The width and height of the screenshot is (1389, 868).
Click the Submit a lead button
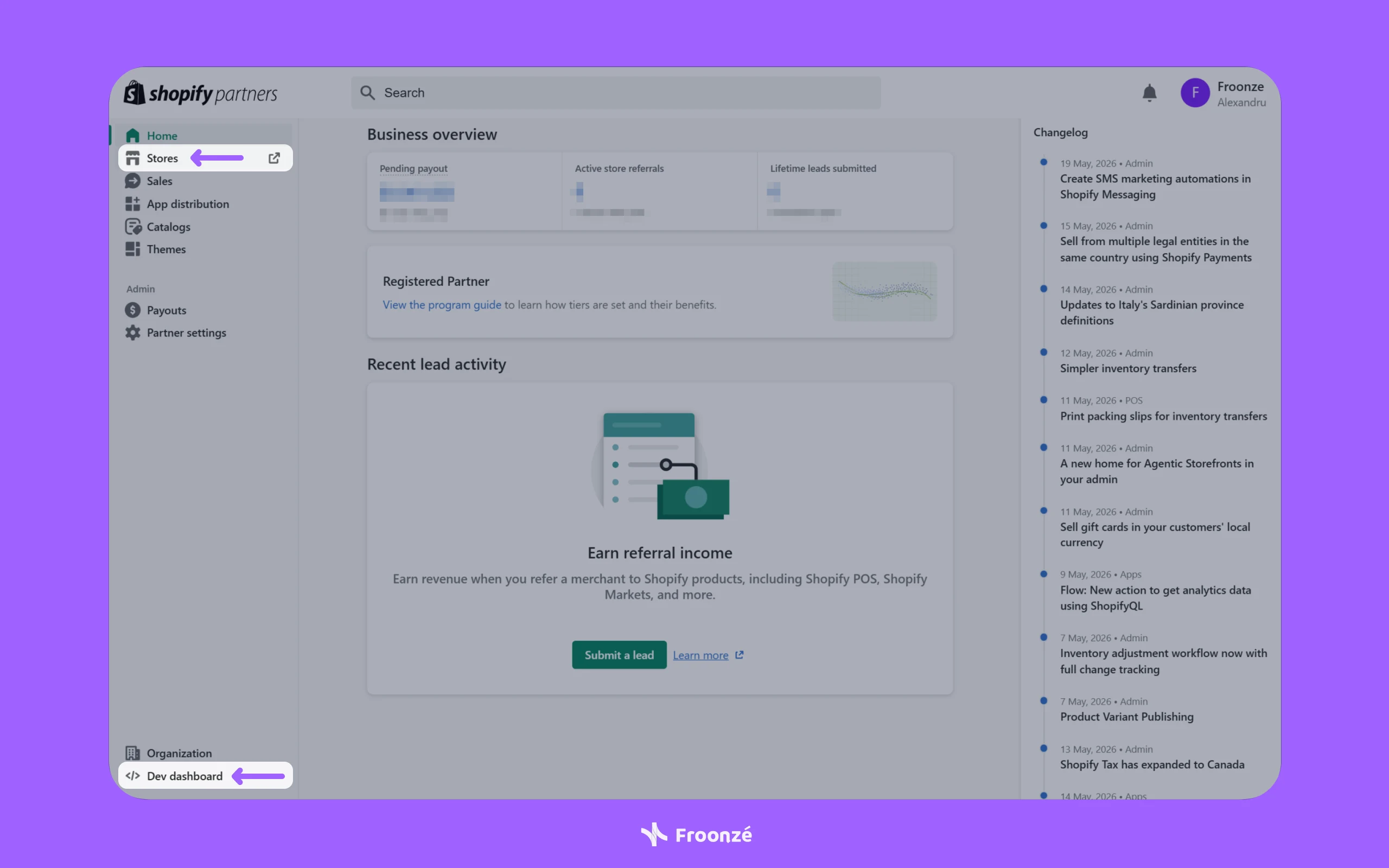619,655
